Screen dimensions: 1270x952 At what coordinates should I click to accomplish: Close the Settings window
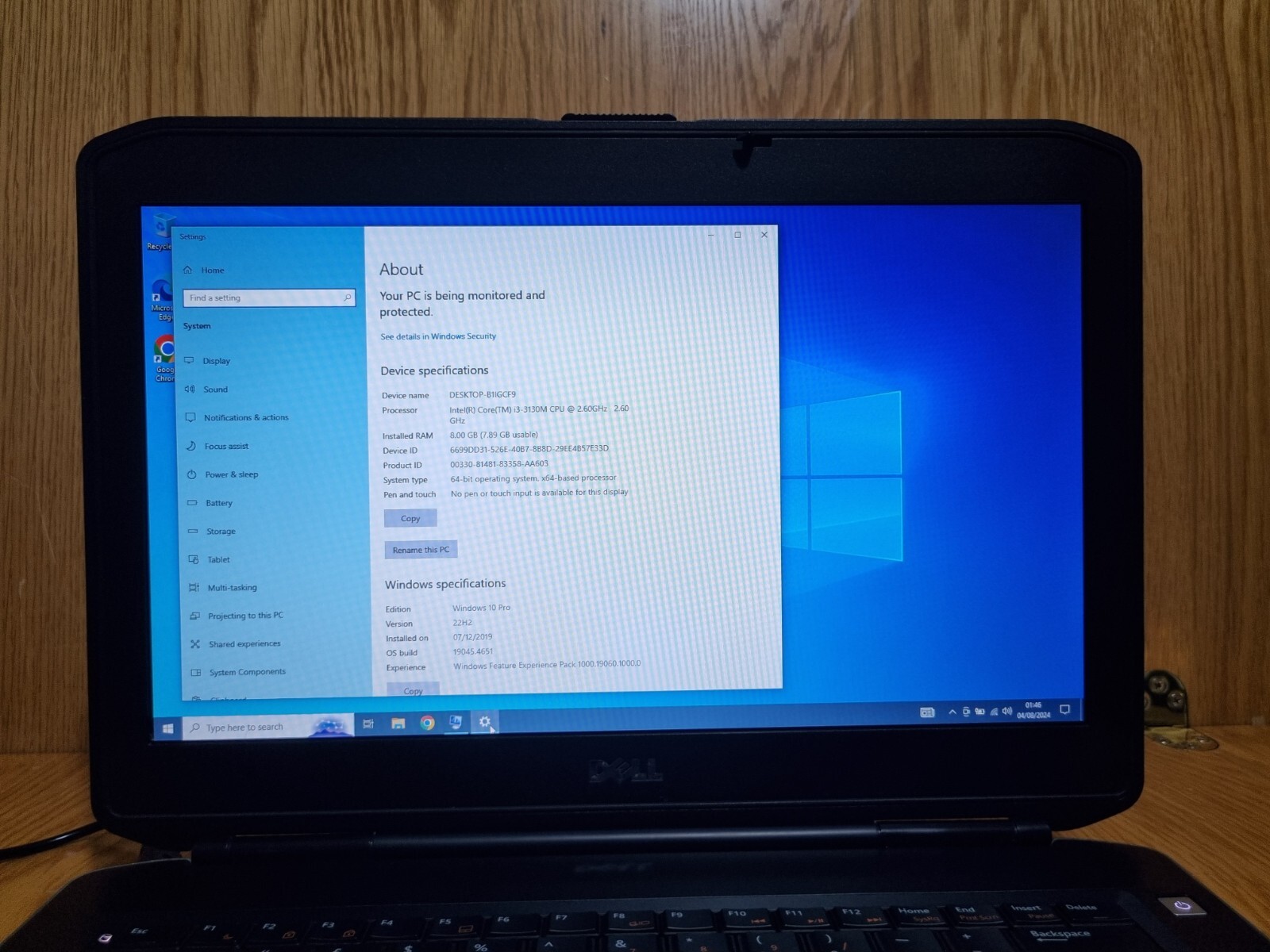(764, 235)
